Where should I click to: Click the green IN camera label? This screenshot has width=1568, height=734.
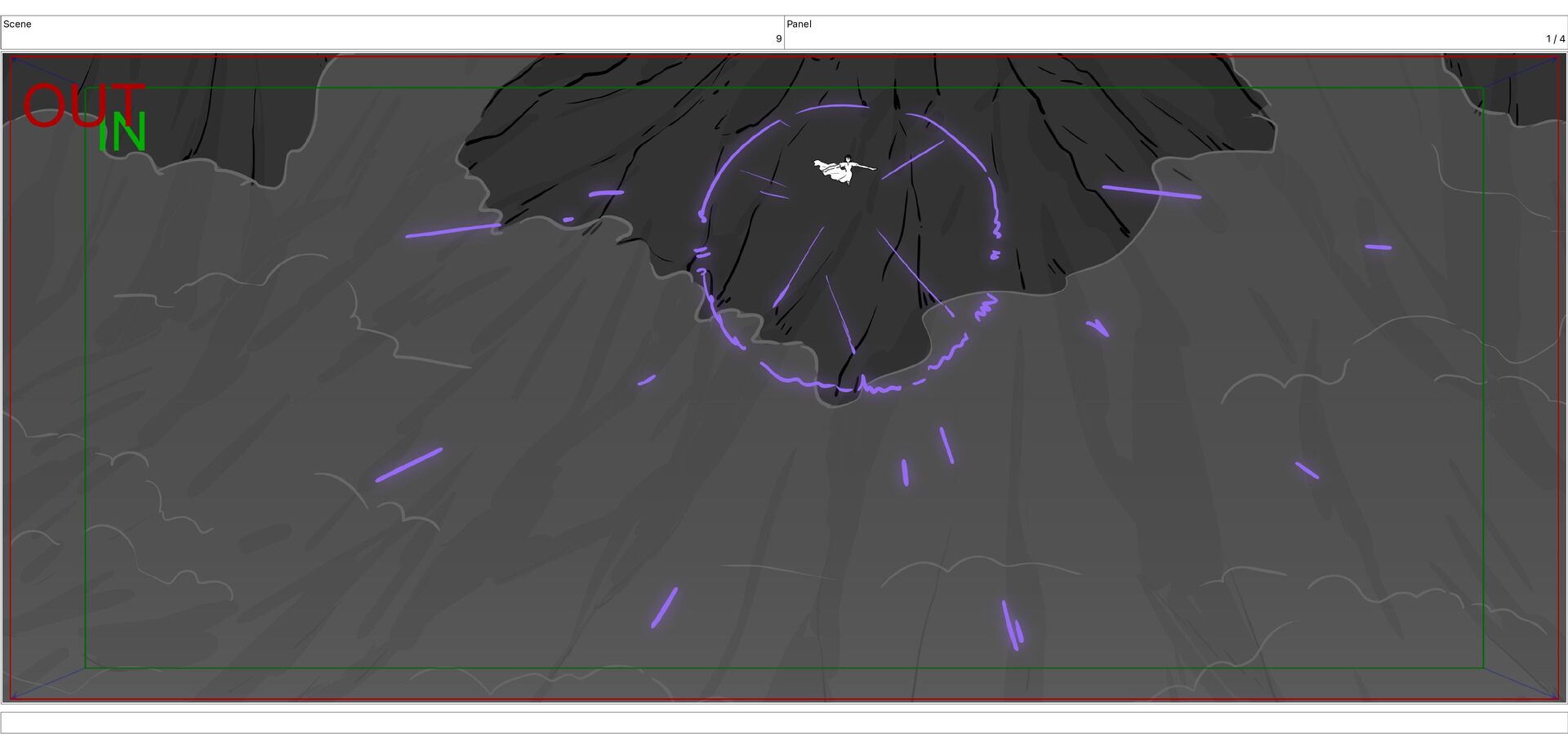122,132
